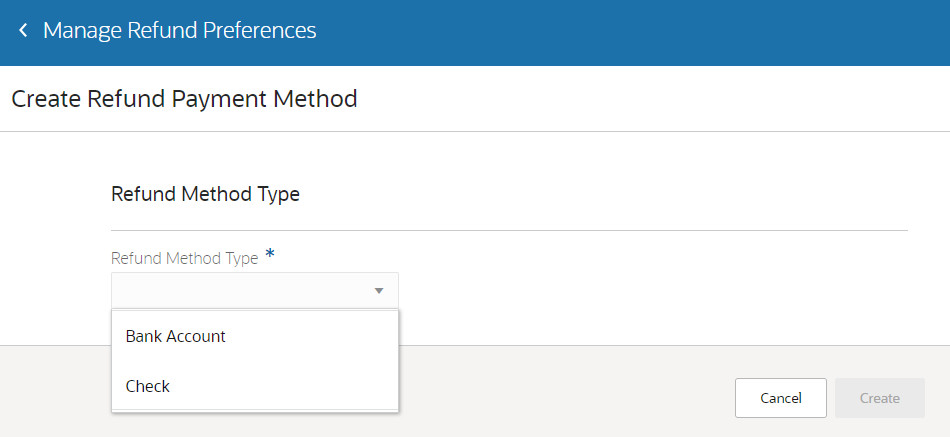Focus the Refund Method Type combo box field
Image resolution: width=950 pixels, height=437 pixels.
240,291
